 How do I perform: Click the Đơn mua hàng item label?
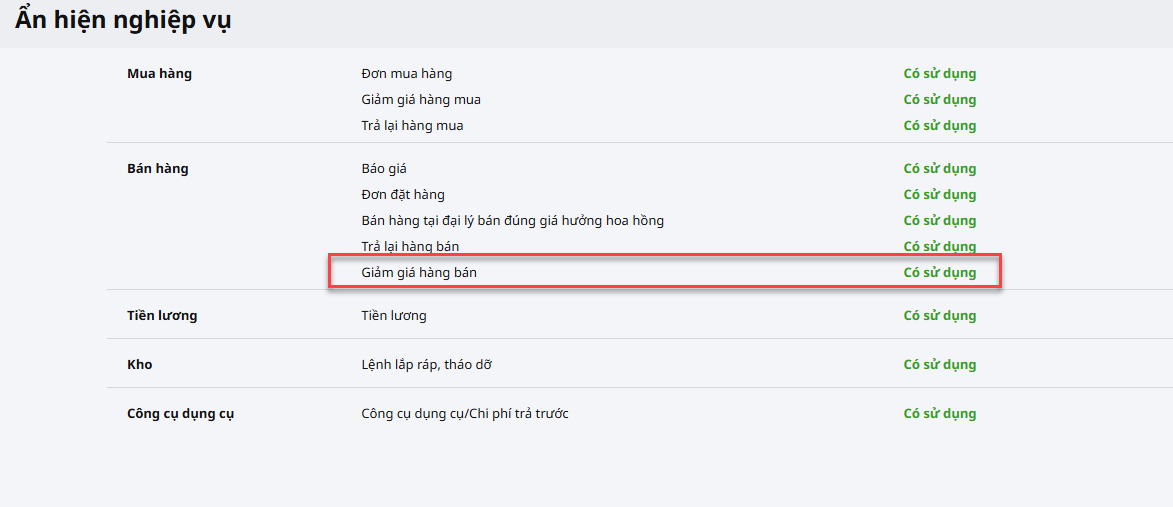[406, 74]
